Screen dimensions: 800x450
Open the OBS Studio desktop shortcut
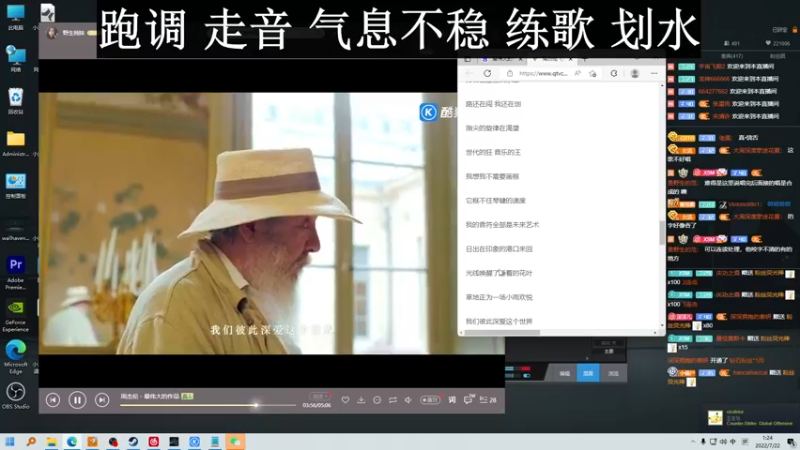click(15, 395)
